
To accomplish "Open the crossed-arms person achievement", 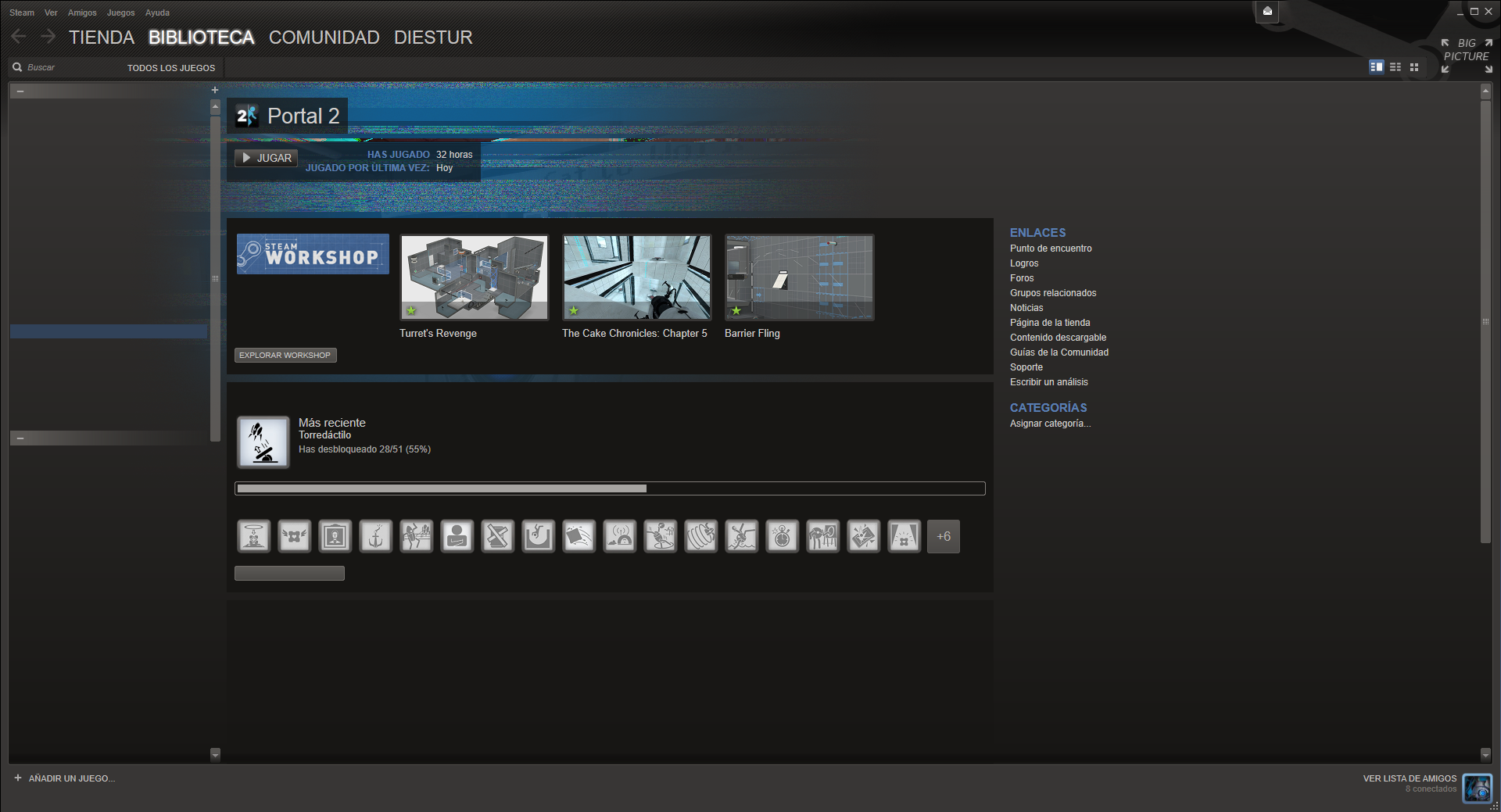I will 457,536.
